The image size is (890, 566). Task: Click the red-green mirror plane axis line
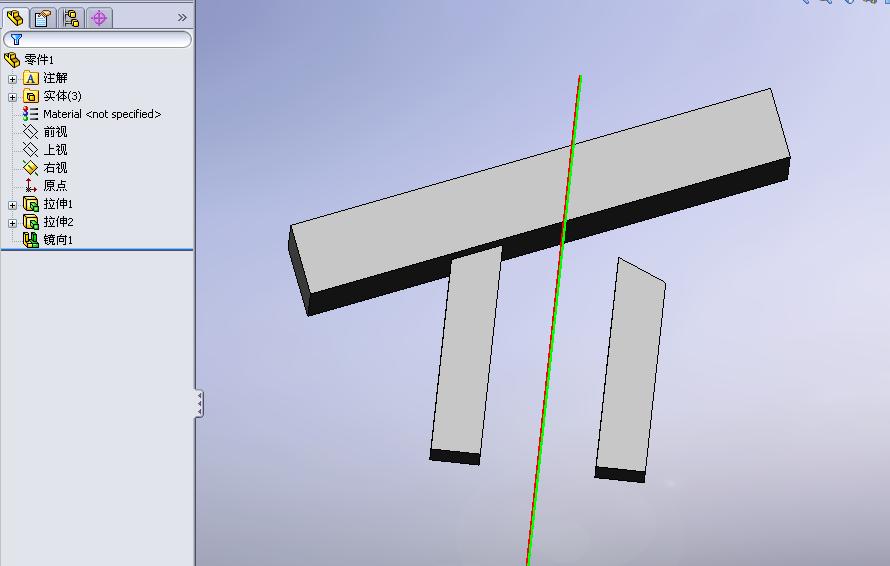click(x=553, y=318)
